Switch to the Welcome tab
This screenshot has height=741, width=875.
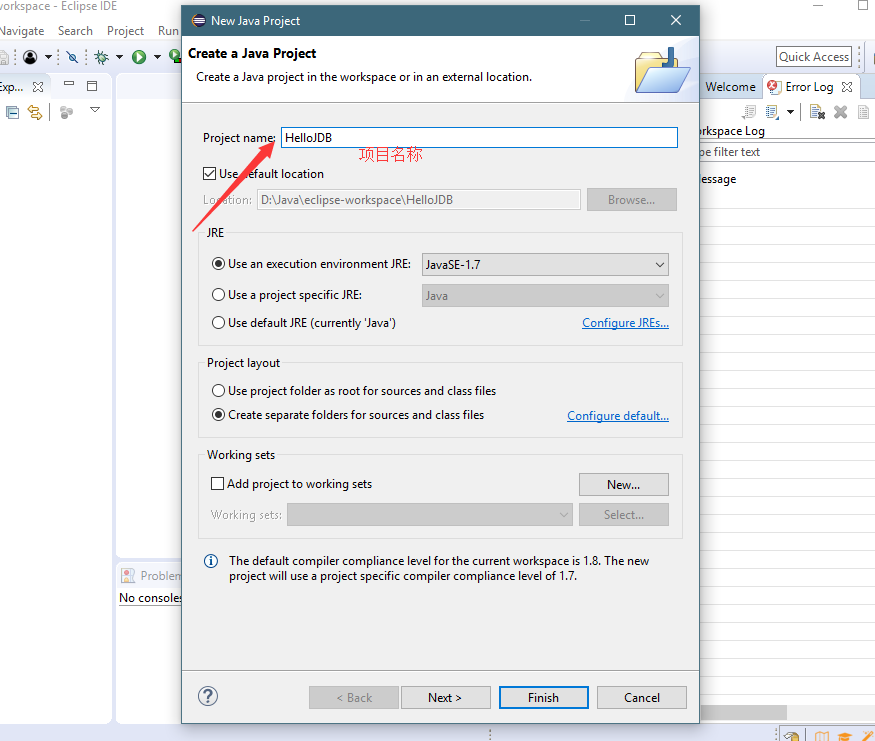730,87
